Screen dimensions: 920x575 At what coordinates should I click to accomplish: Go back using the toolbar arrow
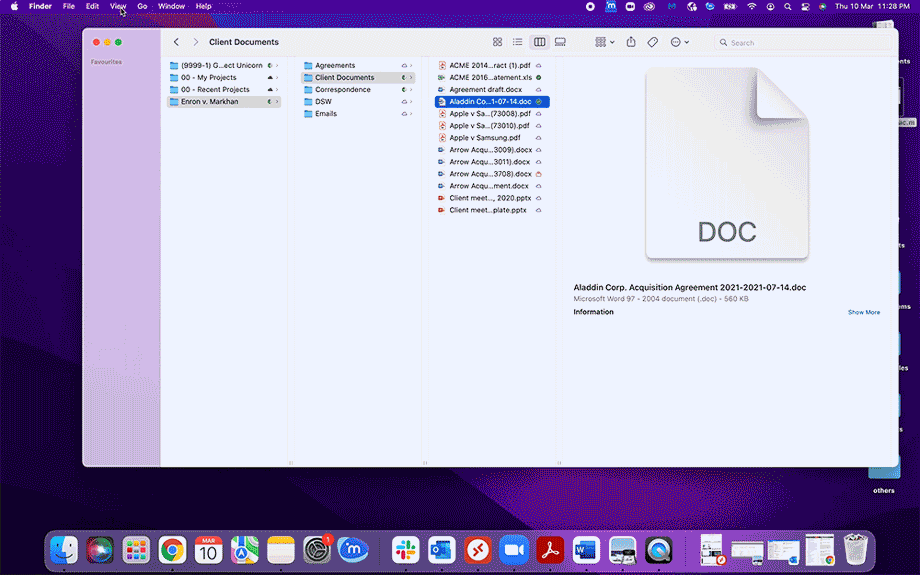click(176, 42)
